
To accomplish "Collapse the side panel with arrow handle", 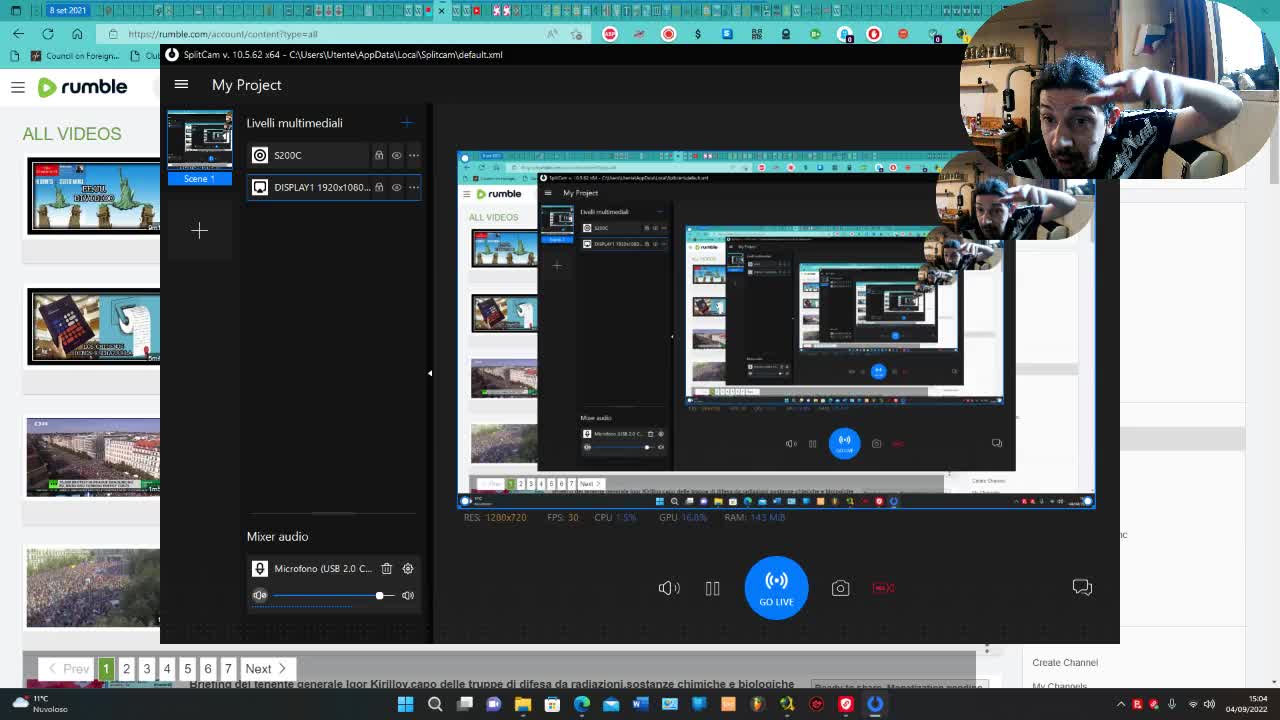I will (x=430, y=373).
